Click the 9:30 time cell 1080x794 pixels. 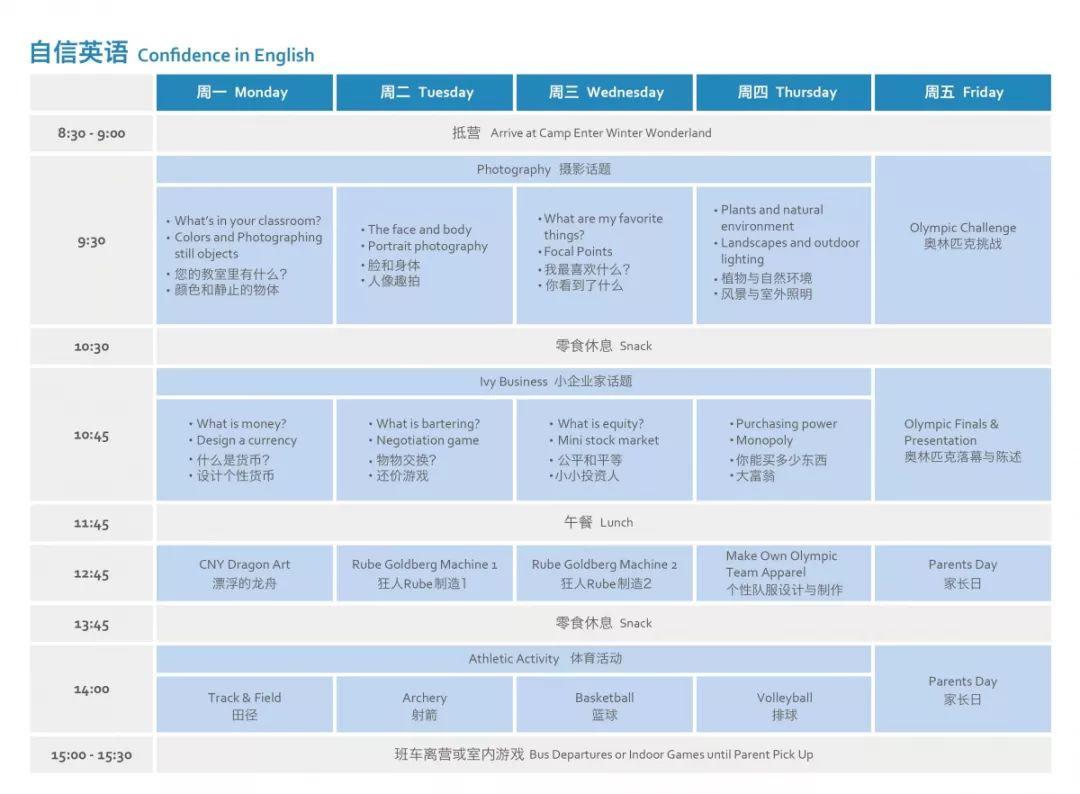click(x=92, y=240)
